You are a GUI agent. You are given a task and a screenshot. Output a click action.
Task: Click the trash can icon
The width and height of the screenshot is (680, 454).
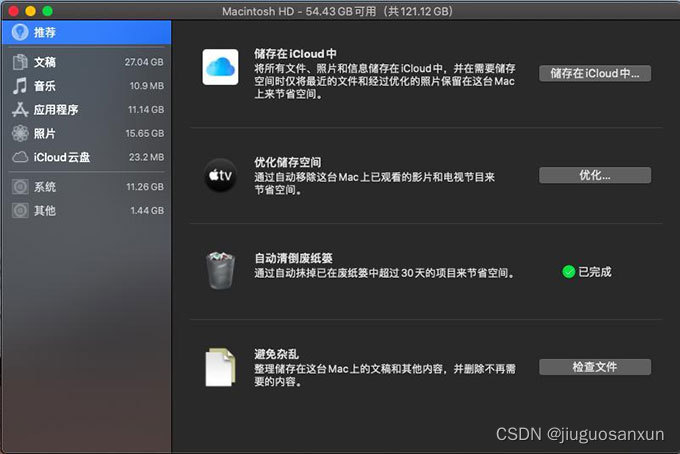220,270
